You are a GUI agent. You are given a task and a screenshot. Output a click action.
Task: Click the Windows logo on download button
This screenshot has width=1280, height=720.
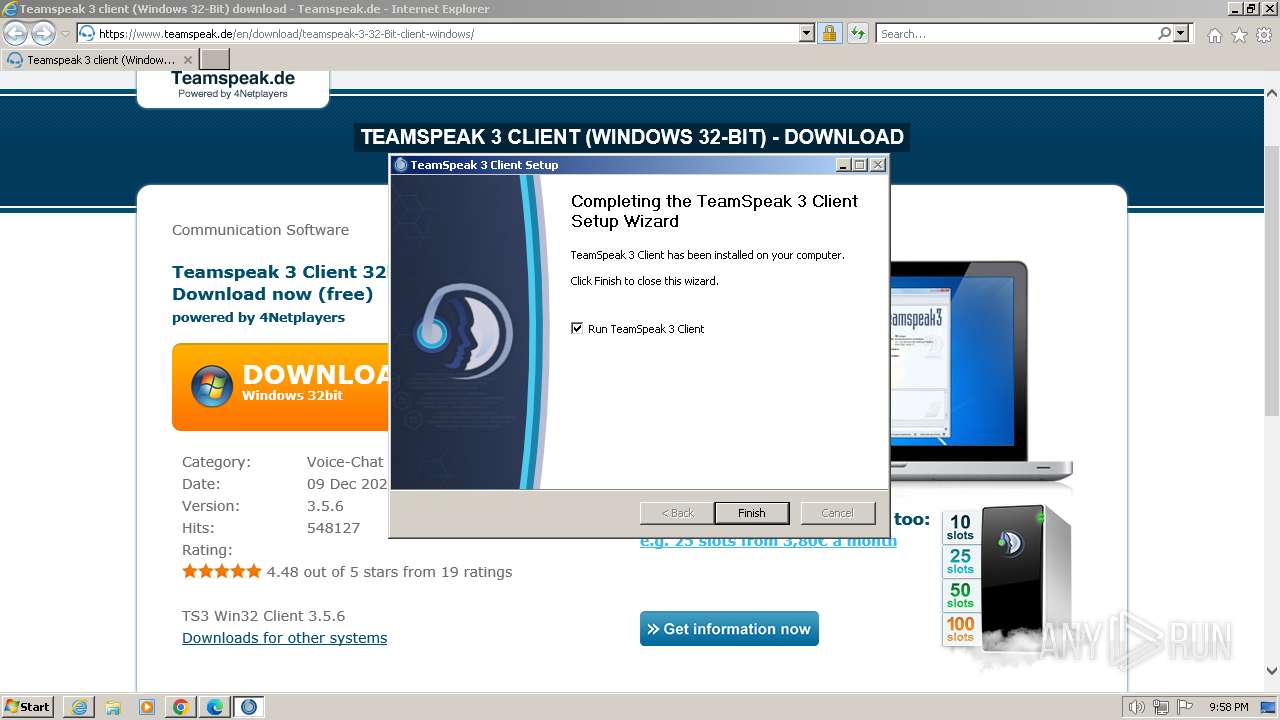click(212, 386)
